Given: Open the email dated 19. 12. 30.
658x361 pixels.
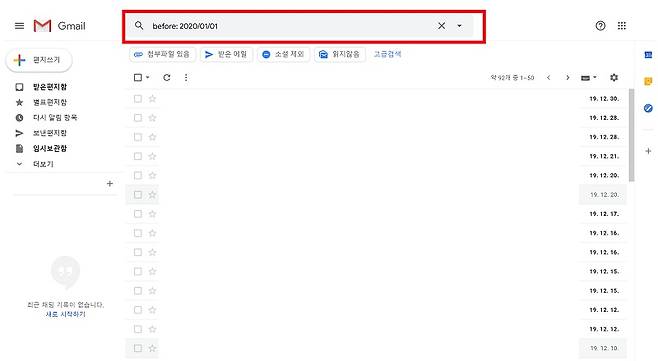Looking at the screenshot, I should [x=376, y=99].
